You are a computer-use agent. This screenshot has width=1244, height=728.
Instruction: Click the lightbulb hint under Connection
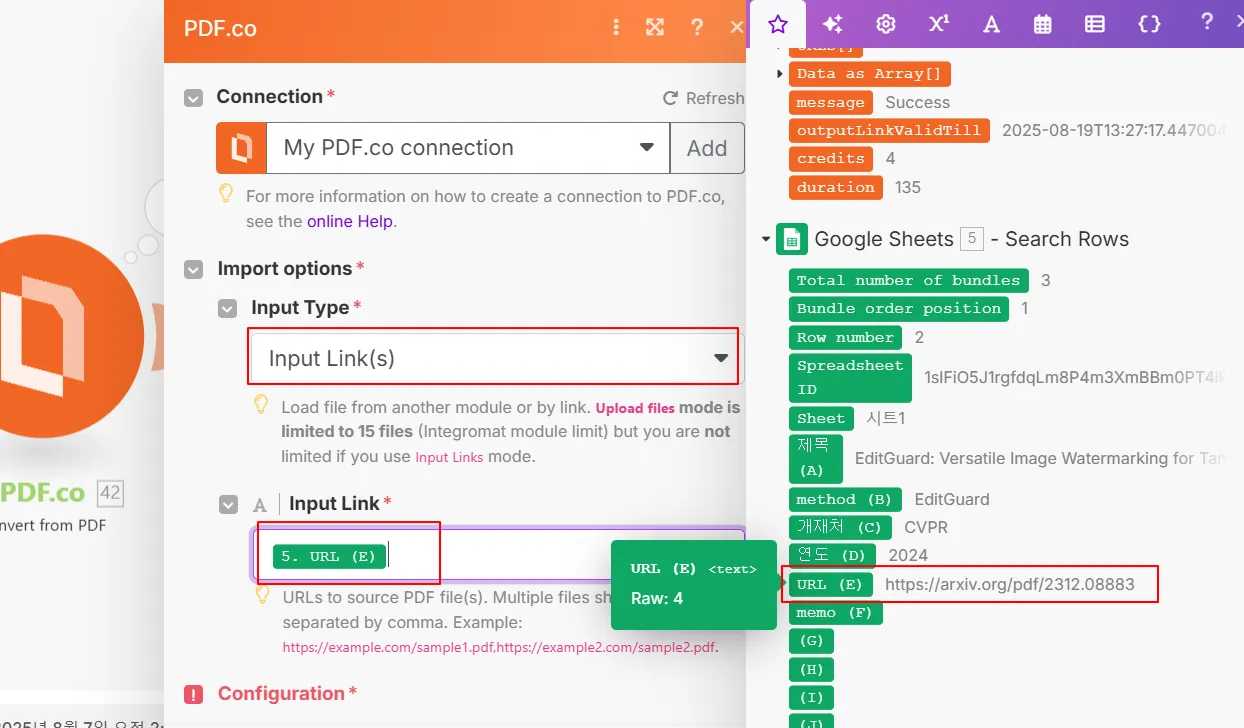227,193
